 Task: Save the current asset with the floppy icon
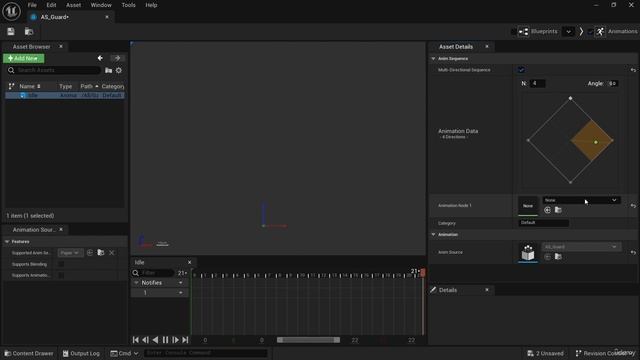click(11, 31)
